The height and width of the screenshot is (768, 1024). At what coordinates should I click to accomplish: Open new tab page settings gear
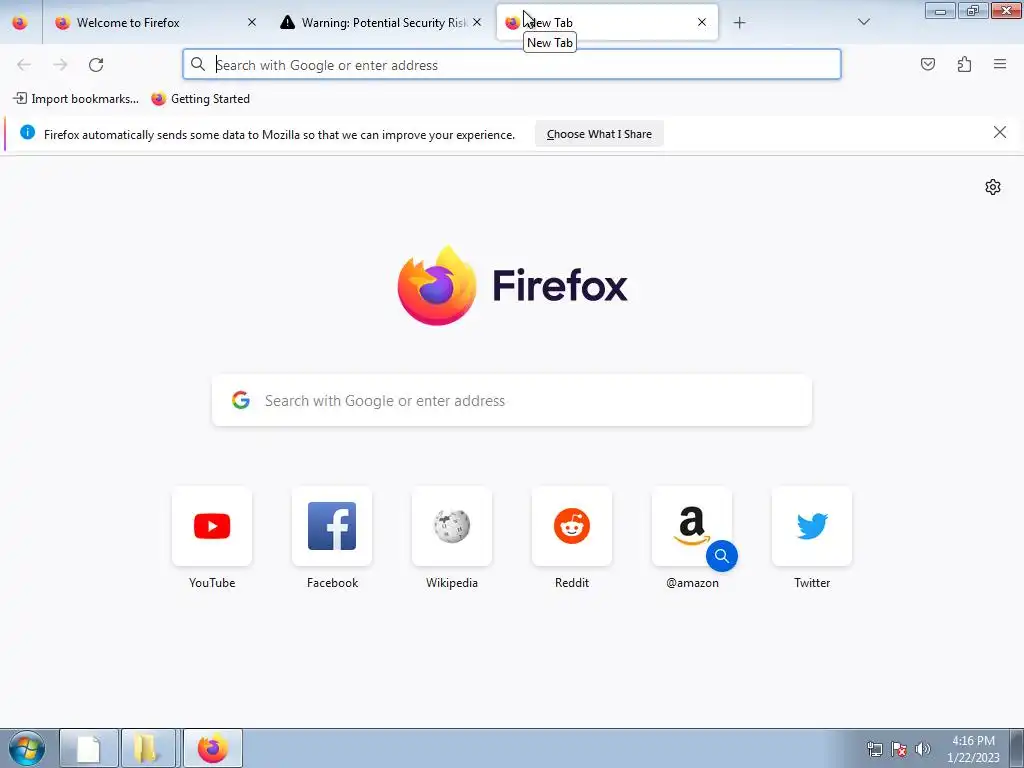993,187
